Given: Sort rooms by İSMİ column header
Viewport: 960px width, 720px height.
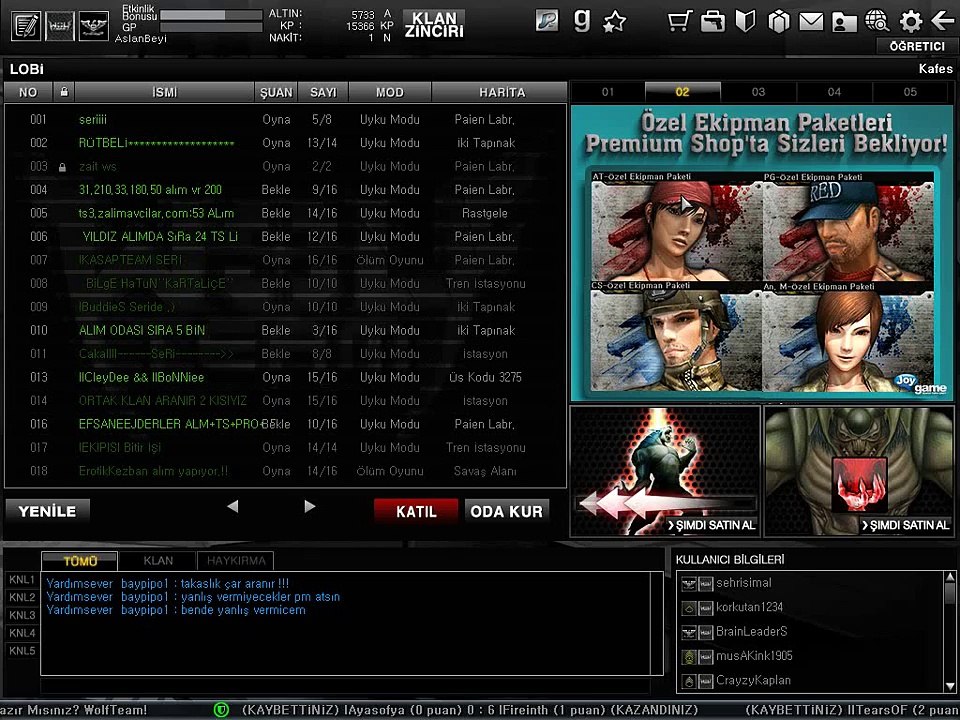Looking at the screenshot, I should [164, 92].
